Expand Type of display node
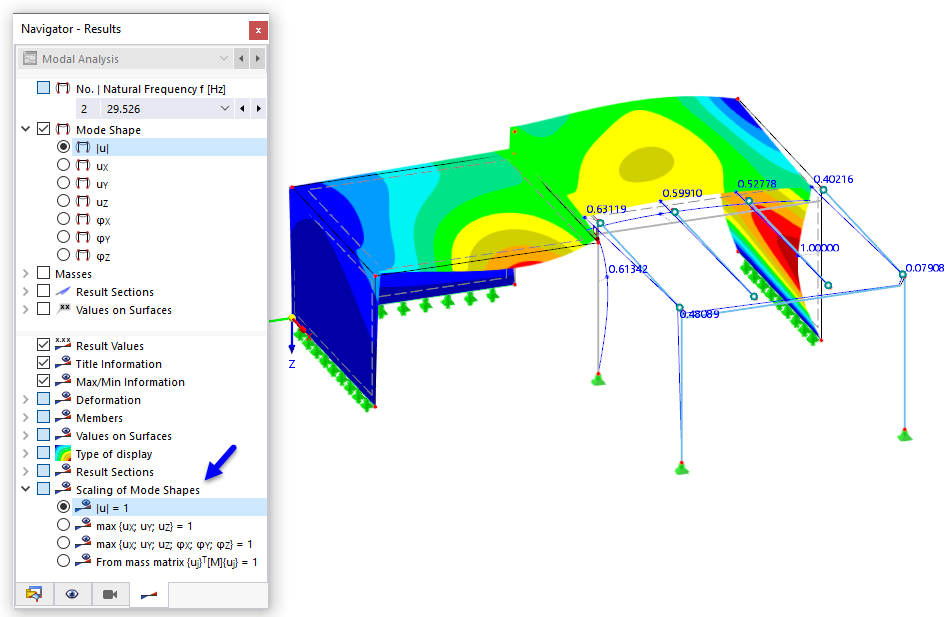The height and width of the screenshot is (617, 947). tap(25, 453)
